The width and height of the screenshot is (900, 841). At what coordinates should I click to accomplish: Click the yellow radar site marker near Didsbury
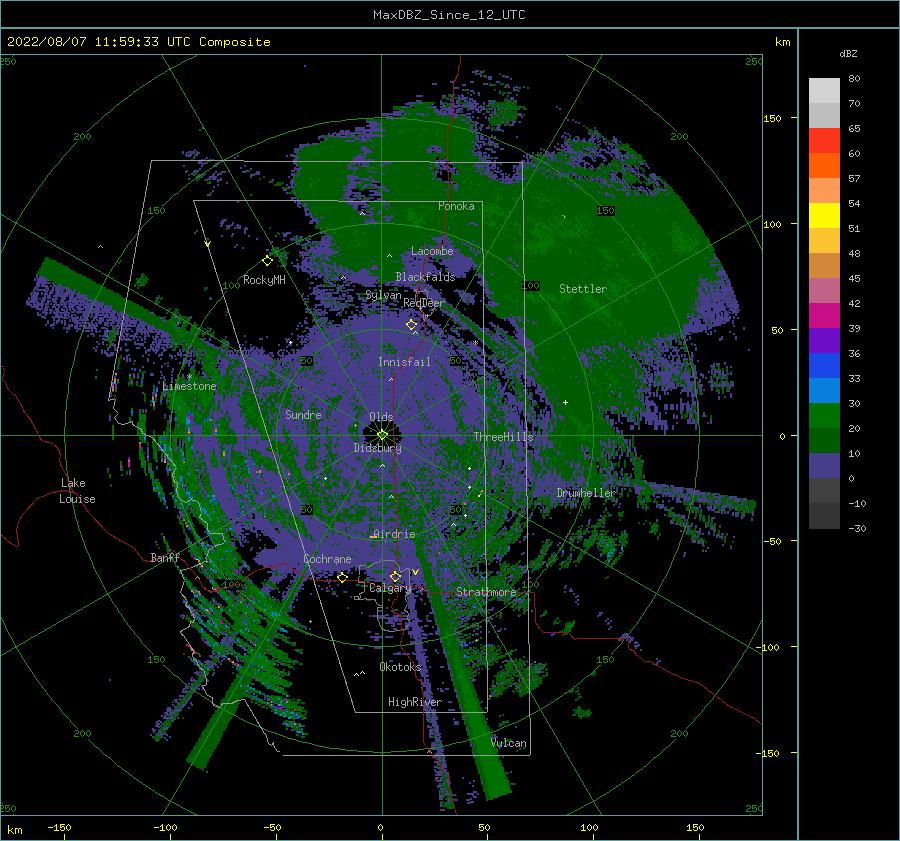coord(382,435)
